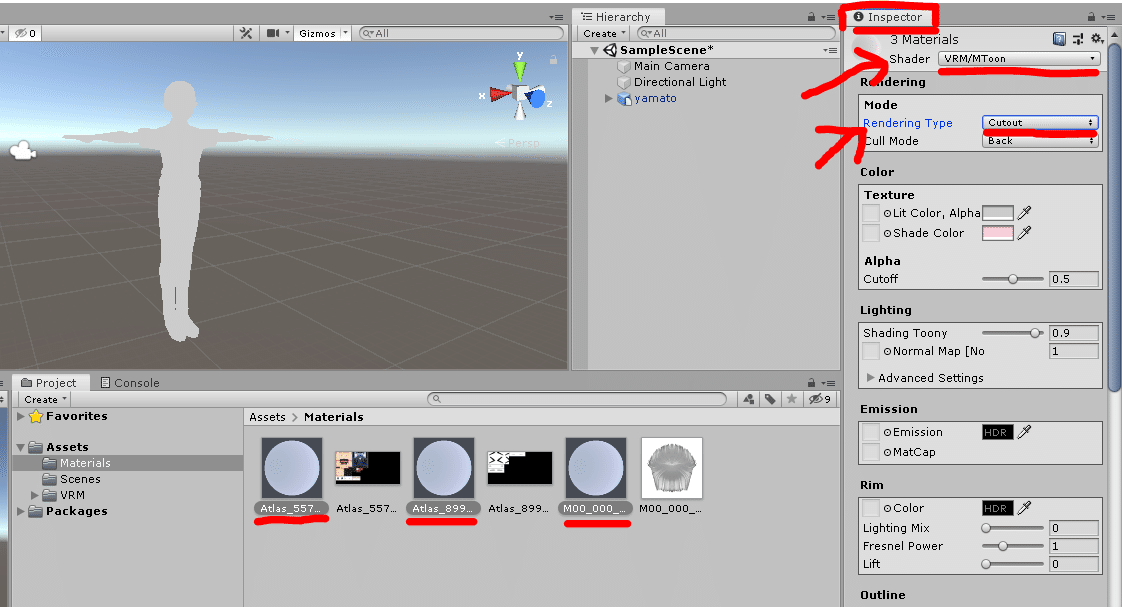Click the Shading Toony value field 0.9
The image size is (1122, 607).
(1073, 333)
